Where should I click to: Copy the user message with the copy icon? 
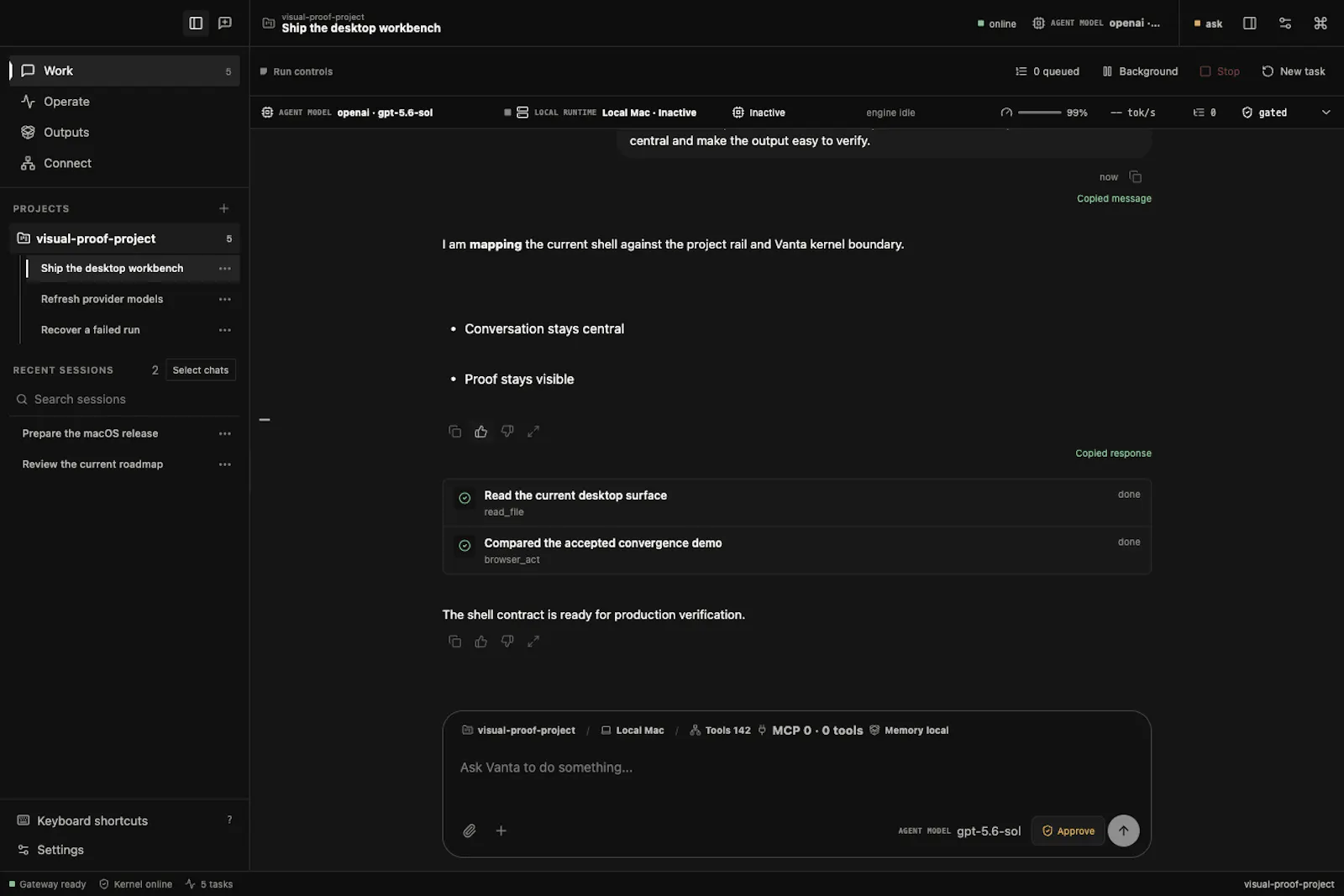(1136, 176)
